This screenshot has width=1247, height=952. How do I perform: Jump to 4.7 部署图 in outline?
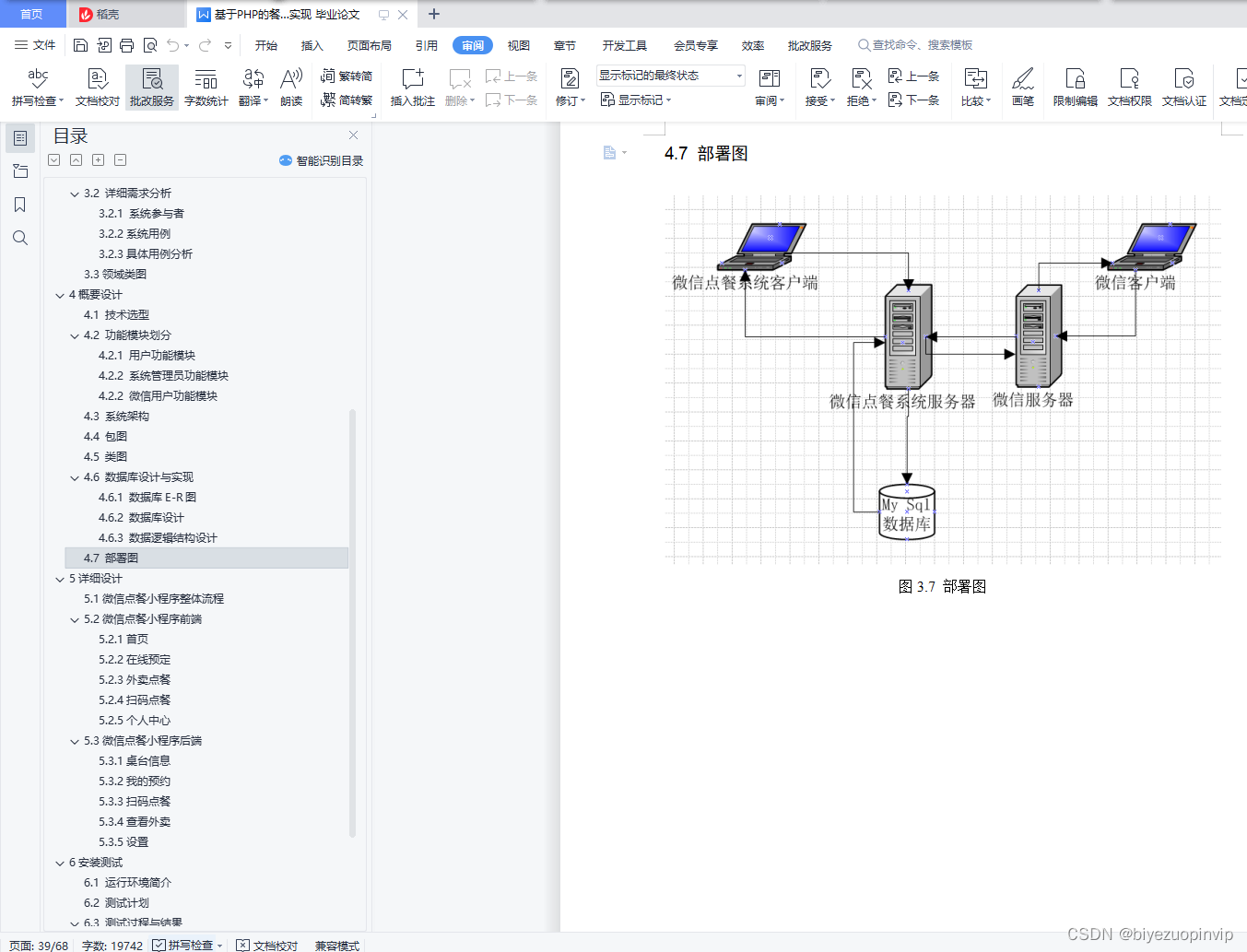[206, 558]
